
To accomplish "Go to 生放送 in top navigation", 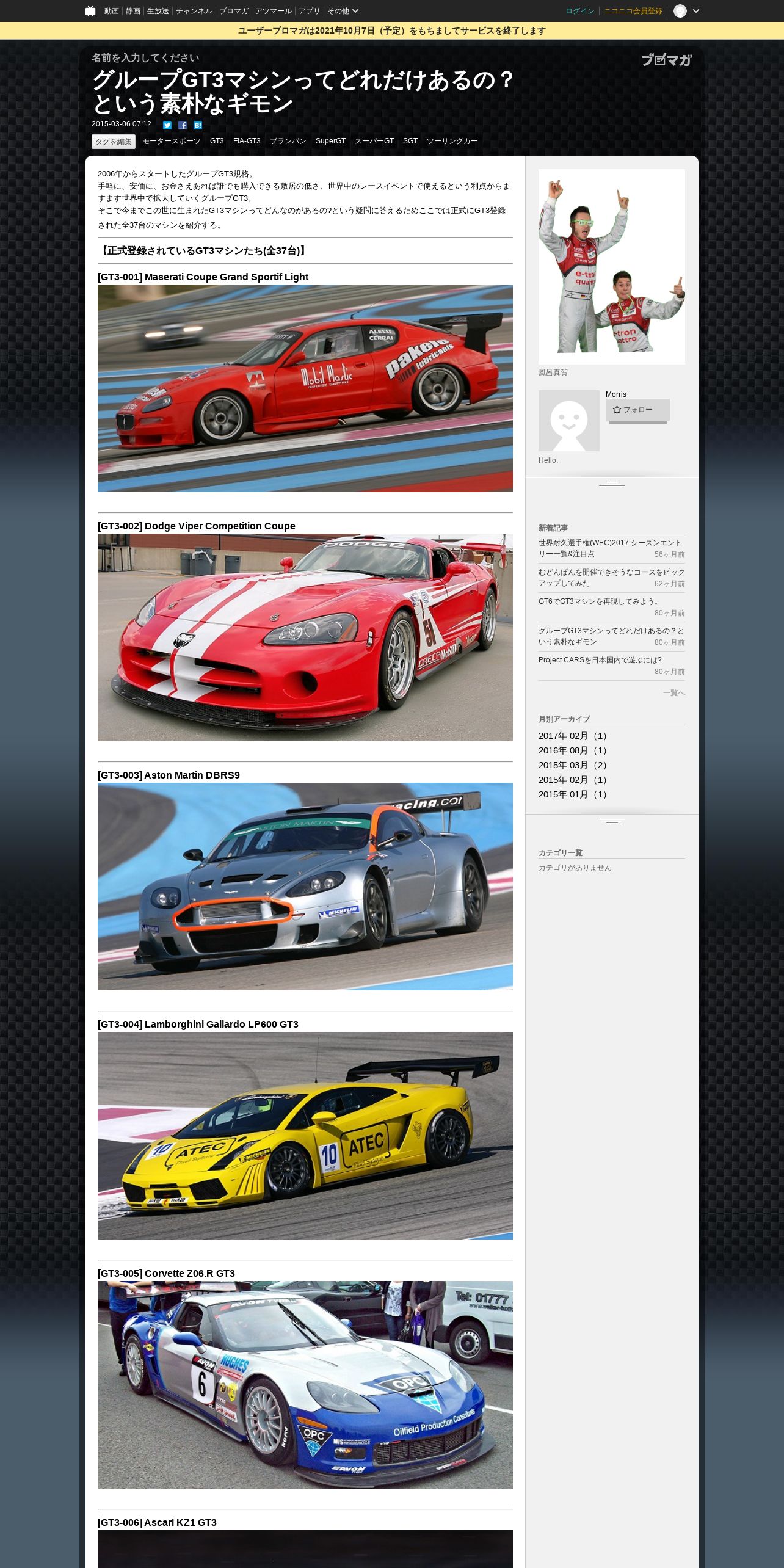I will coord(158,11).
